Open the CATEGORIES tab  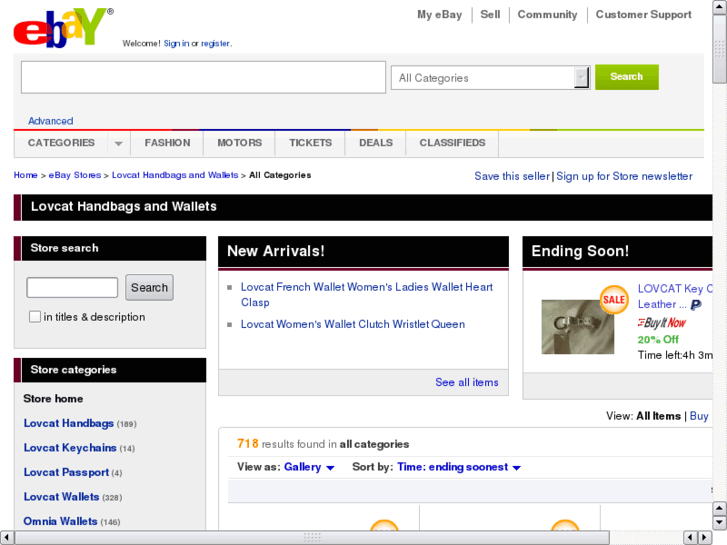[61, 143]
